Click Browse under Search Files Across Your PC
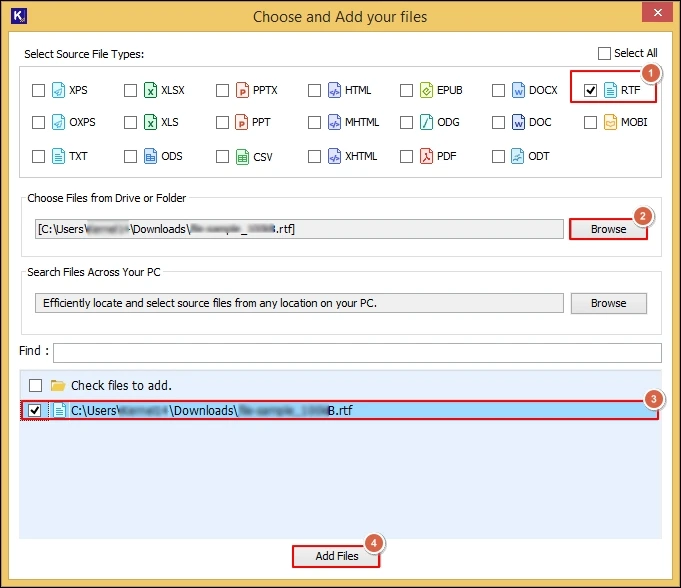This screenshot has height=588, width=681. click(608, 303)
